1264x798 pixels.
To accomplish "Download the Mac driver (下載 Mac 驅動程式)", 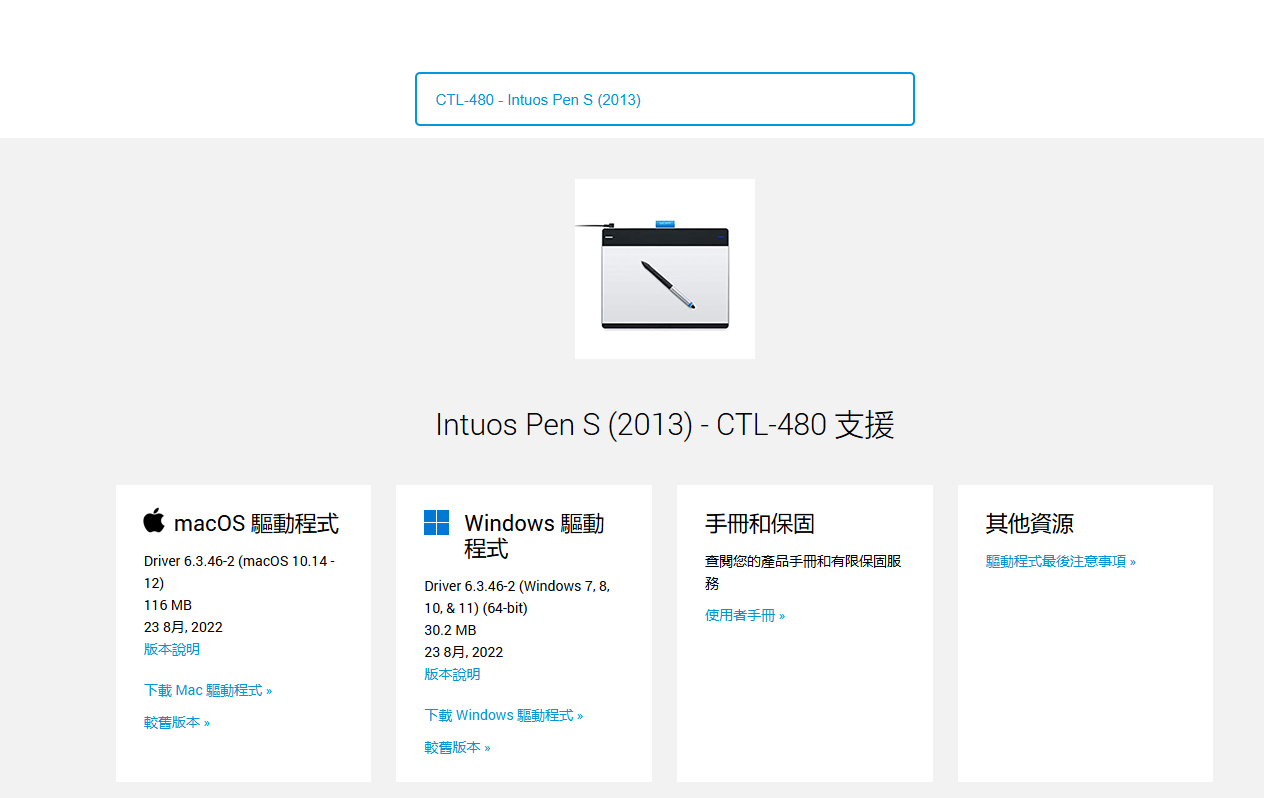I will tap(208, 690).
